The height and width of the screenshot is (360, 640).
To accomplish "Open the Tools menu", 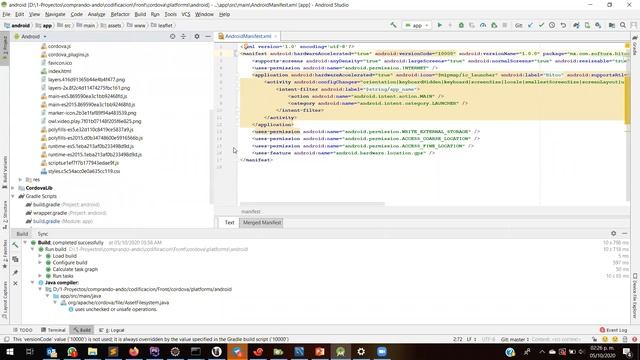I will point(171,14).
